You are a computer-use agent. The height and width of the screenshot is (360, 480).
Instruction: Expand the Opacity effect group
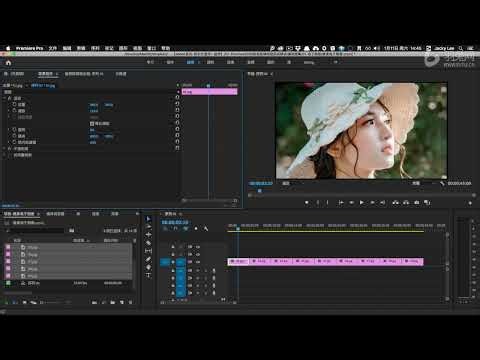point(4,149)
